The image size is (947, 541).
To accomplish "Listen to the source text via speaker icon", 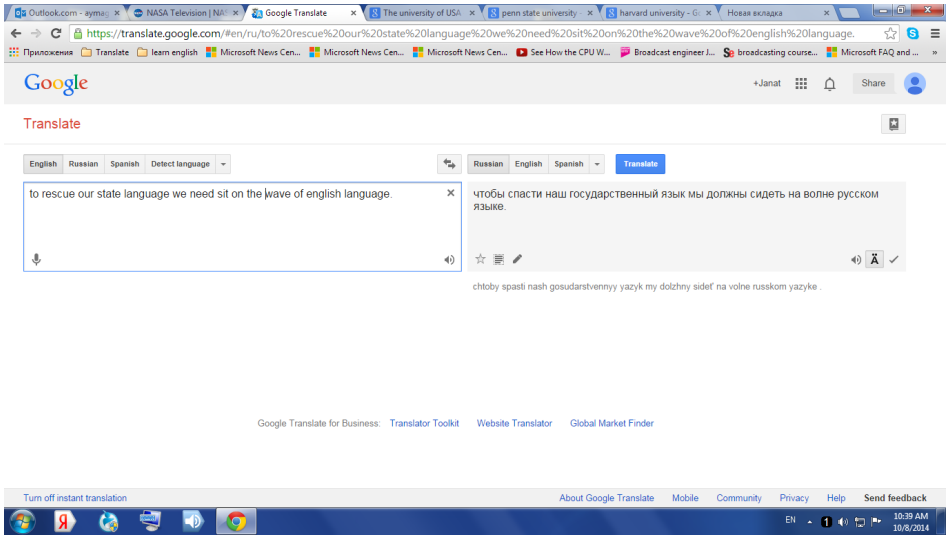I will click(449, 260).
